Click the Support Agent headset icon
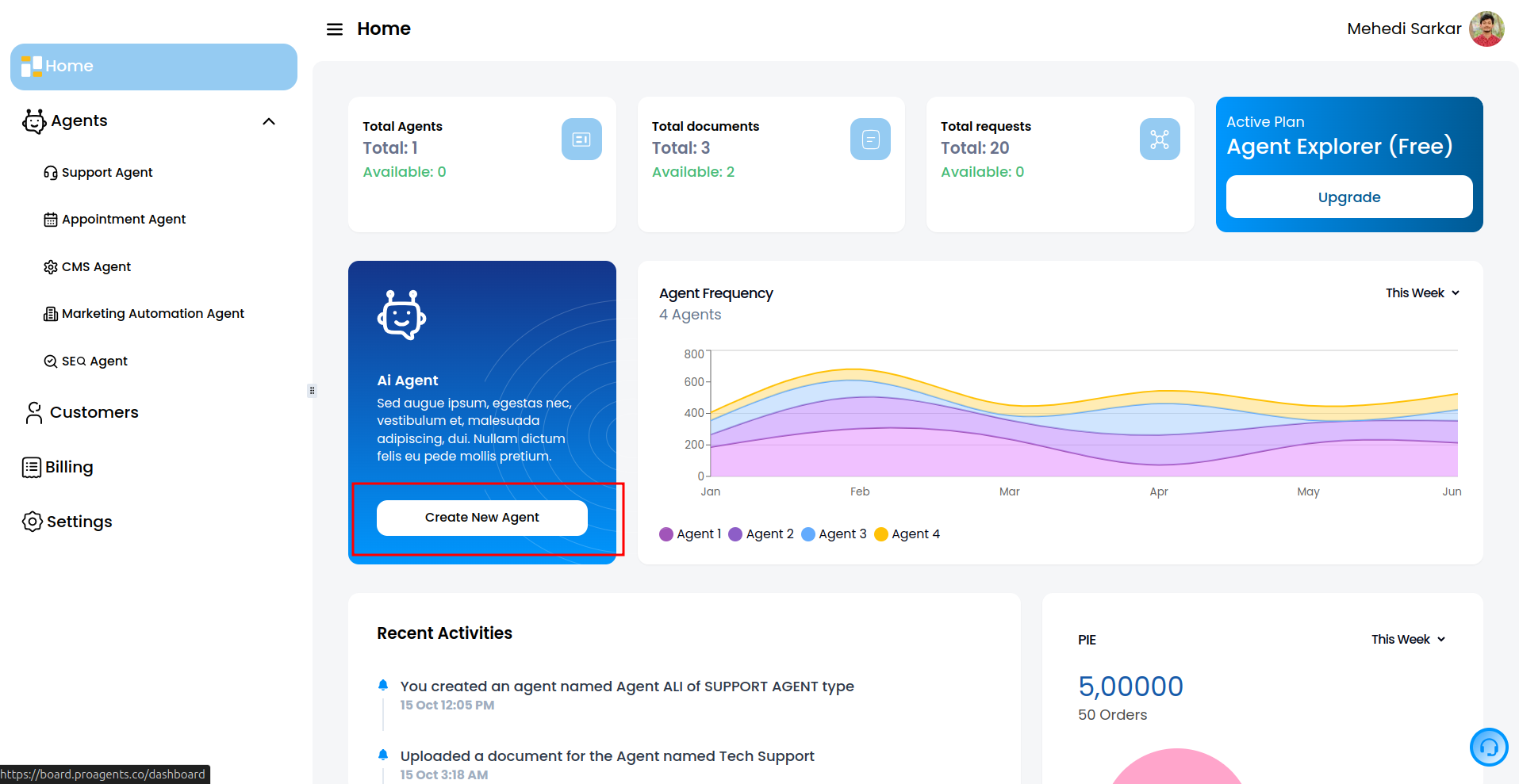This screenshot has height=784, width=1519. pos(51,173)
